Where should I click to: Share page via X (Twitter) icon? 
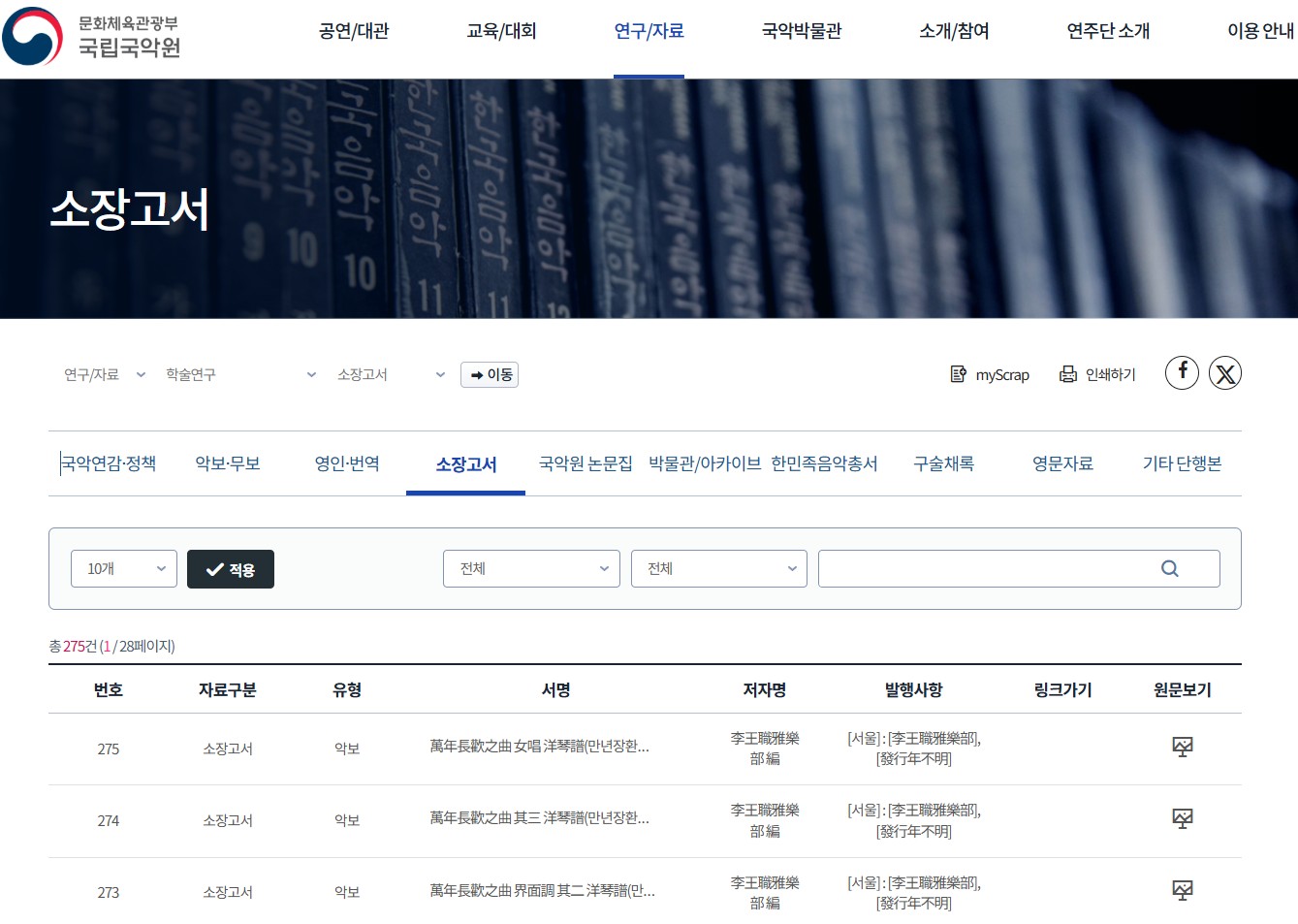[1225, 373]
